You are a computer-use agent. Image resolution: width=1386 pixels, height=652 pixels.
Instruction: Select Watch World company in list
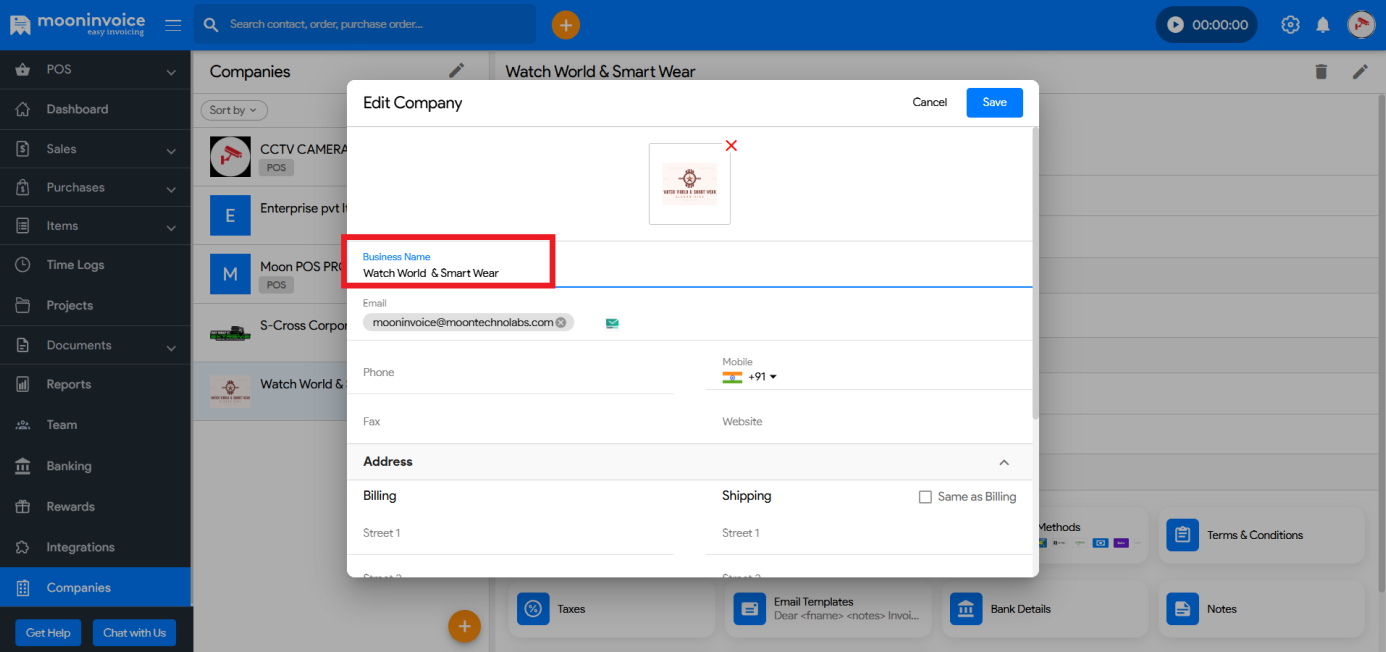click(270, 390)
